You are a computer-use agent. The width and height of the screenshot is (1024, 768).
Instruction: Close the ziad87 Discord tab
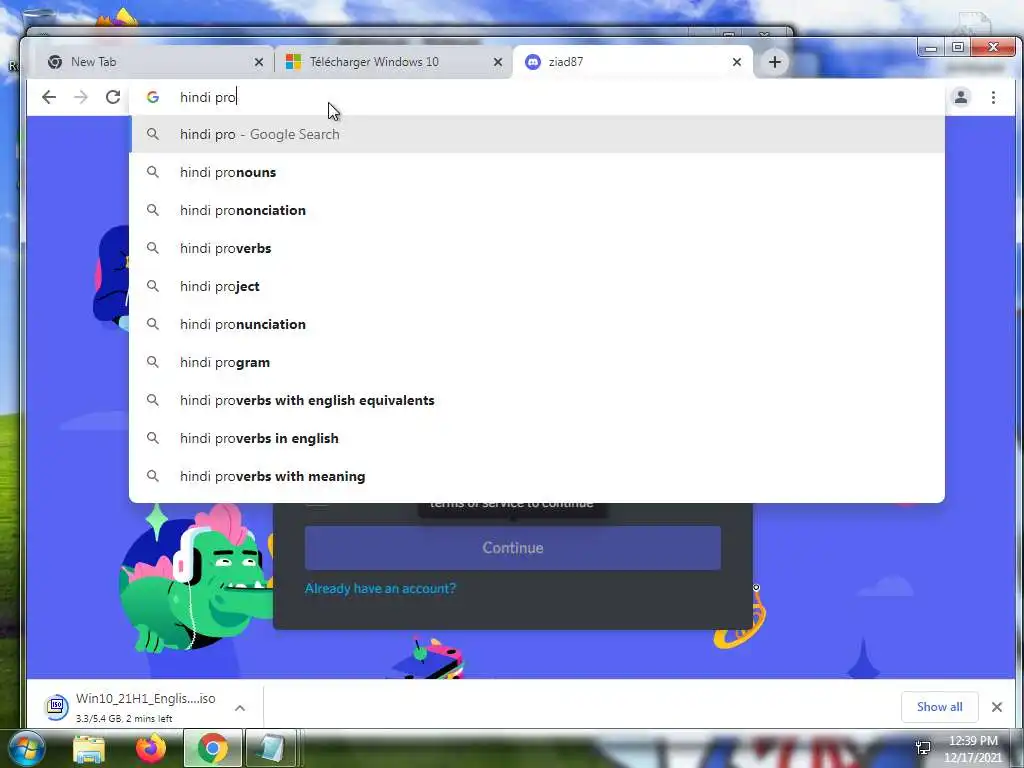pos(737,62)
